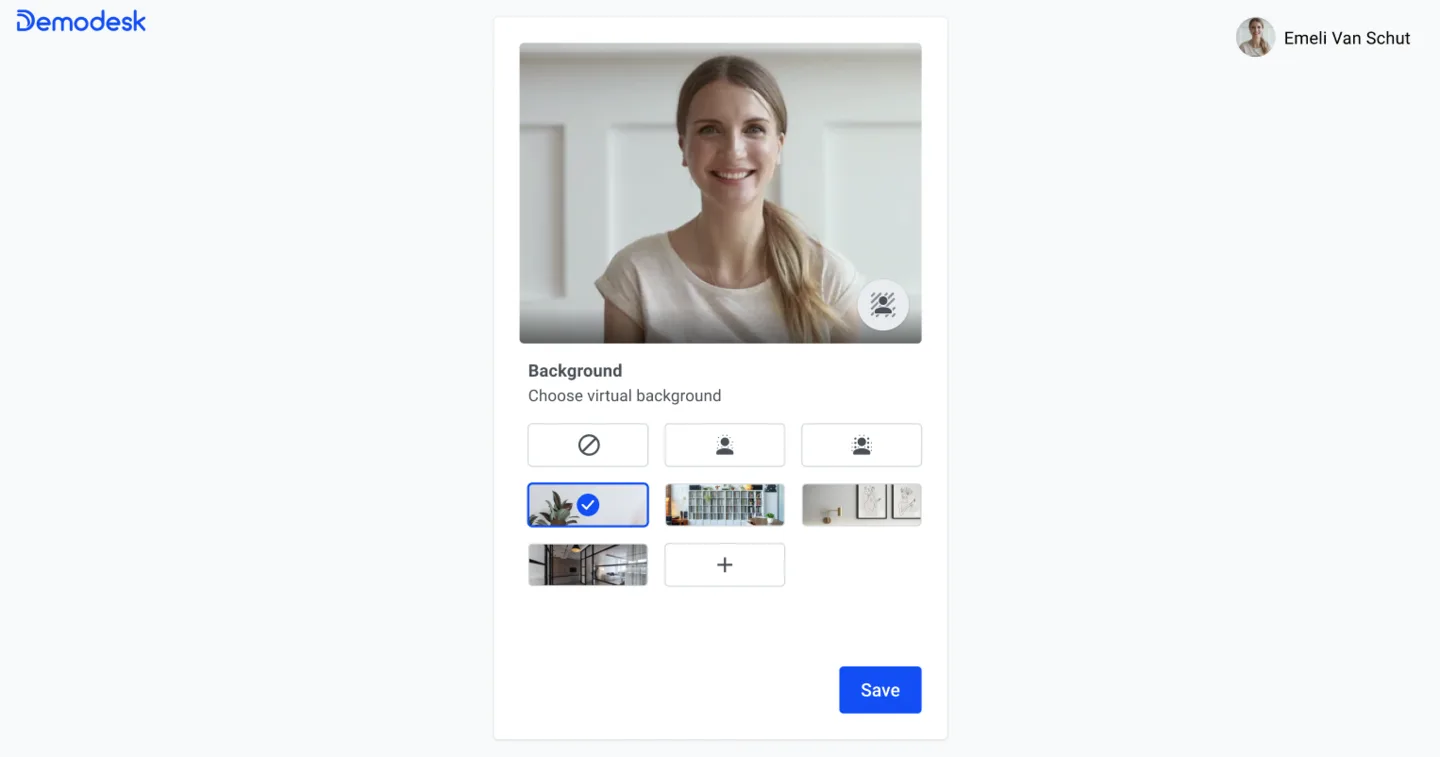Open the Demodesk logo home link
The width and height of the screenshot is (1440, 757).
tap(81, 21)
